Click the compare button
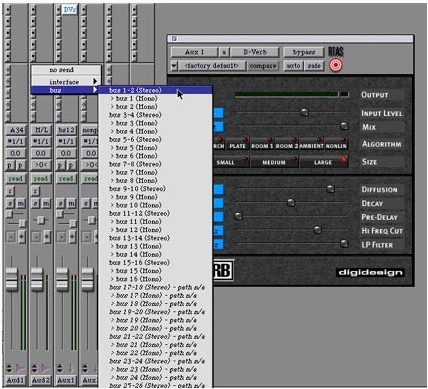 click(x=263, y=66)
